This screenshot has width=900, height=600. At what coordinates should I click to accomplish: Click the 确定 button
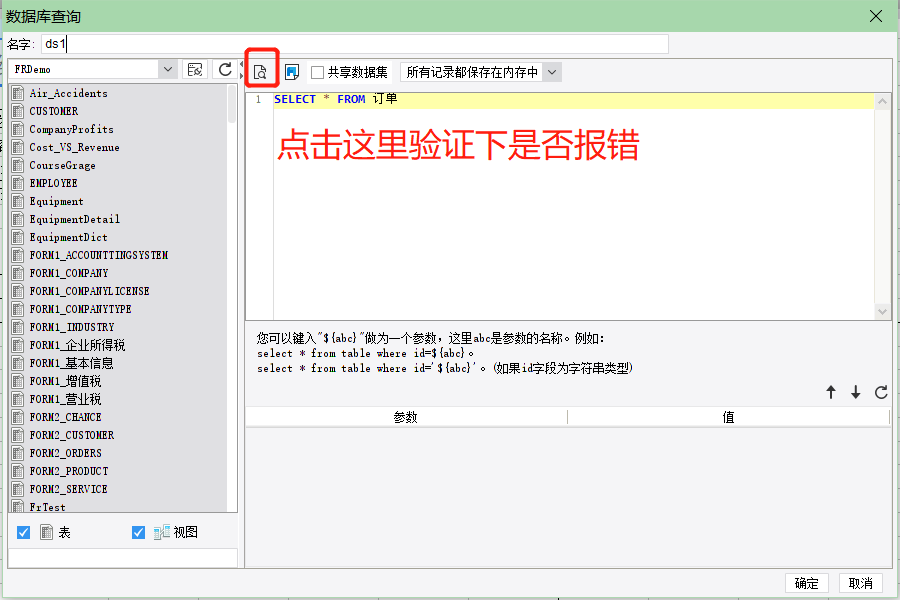[x=806, y=583]
